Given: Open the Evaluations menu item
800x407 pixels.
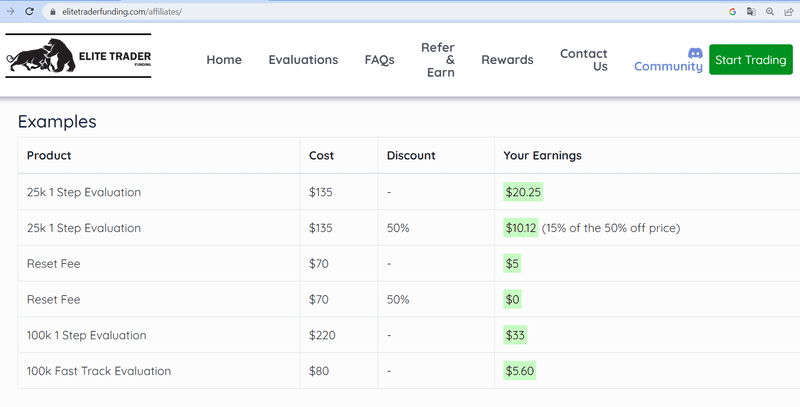Looking at the screenshot, I should pyautogui.click(x=303, y=60).
